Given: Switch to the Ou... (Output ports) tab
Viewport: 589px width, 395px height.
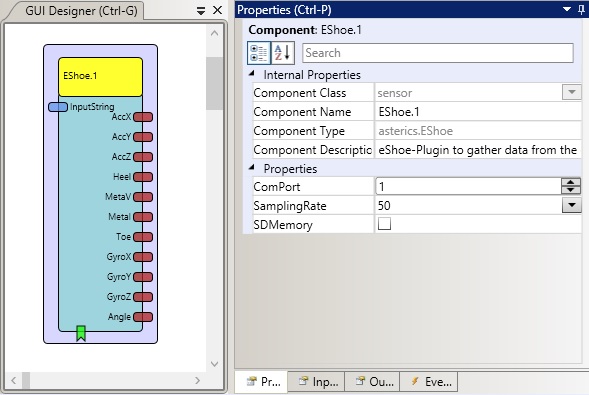Looking at the screenshot, I should coord(373,382).
